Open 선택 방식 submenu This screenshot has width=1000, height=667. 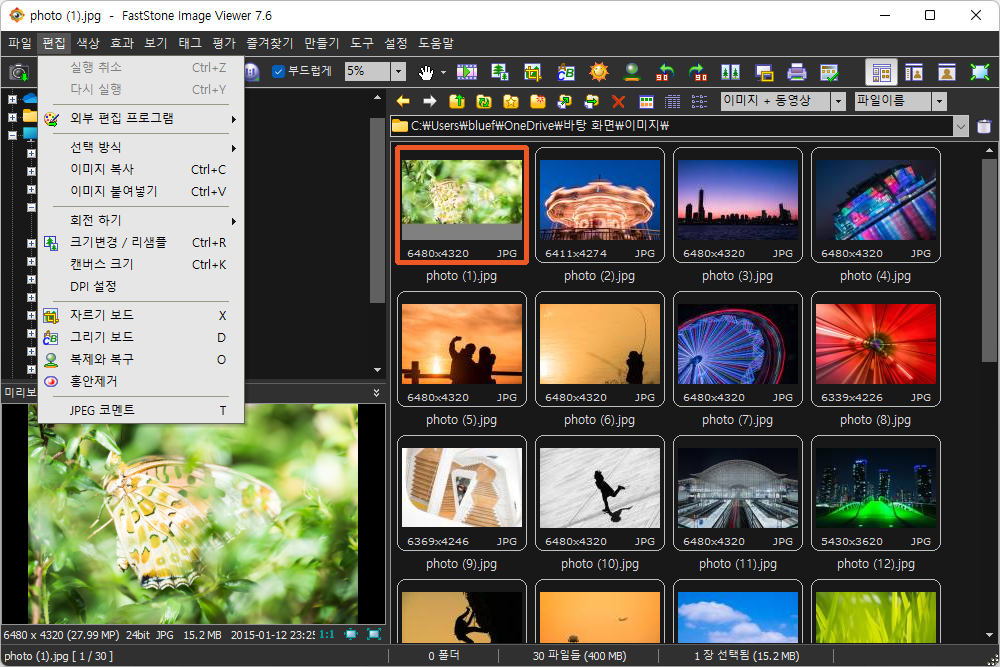click(x=141, y=147)
